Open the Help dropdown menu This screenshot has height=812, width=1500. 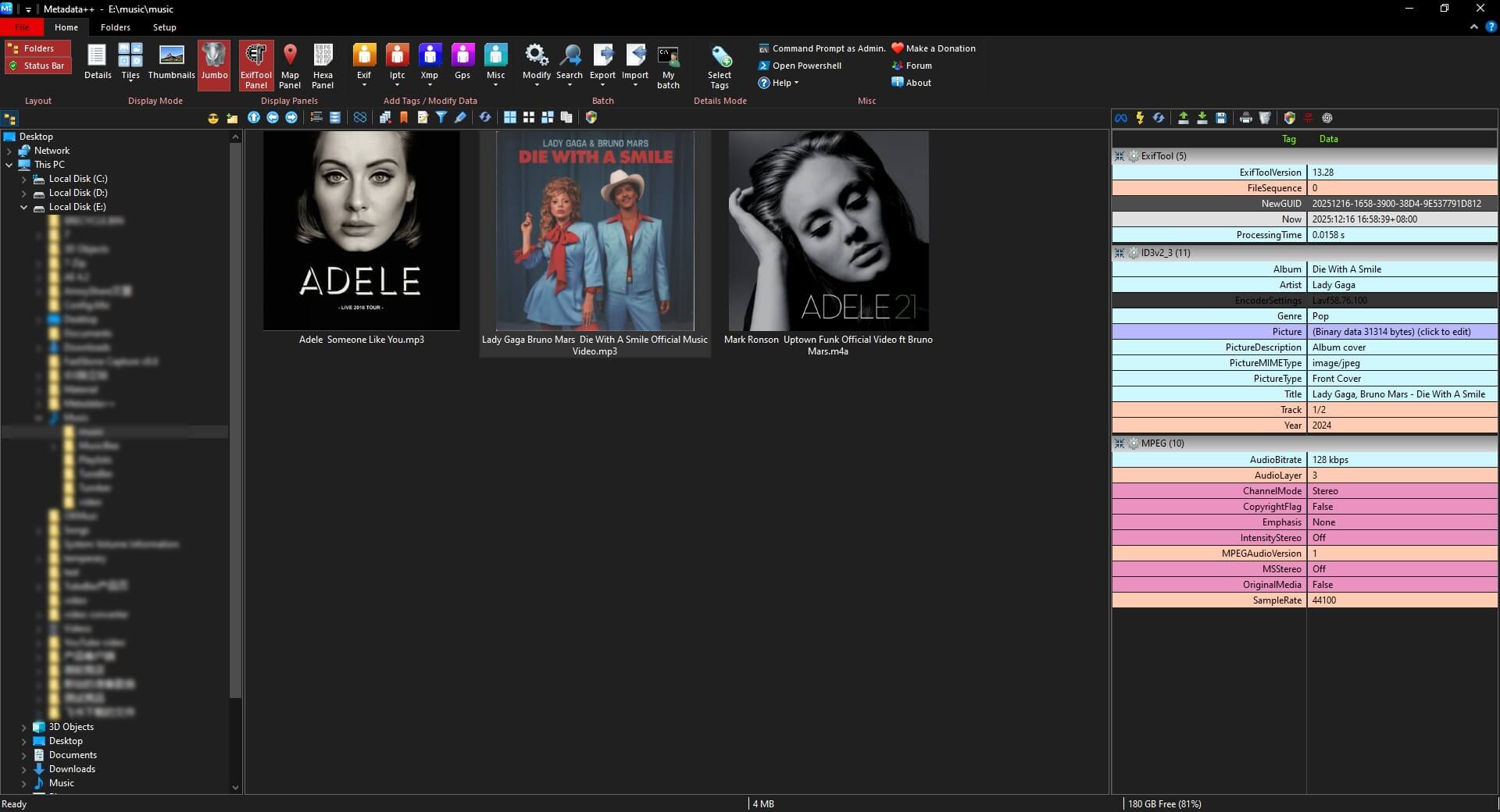coord(779,83)
